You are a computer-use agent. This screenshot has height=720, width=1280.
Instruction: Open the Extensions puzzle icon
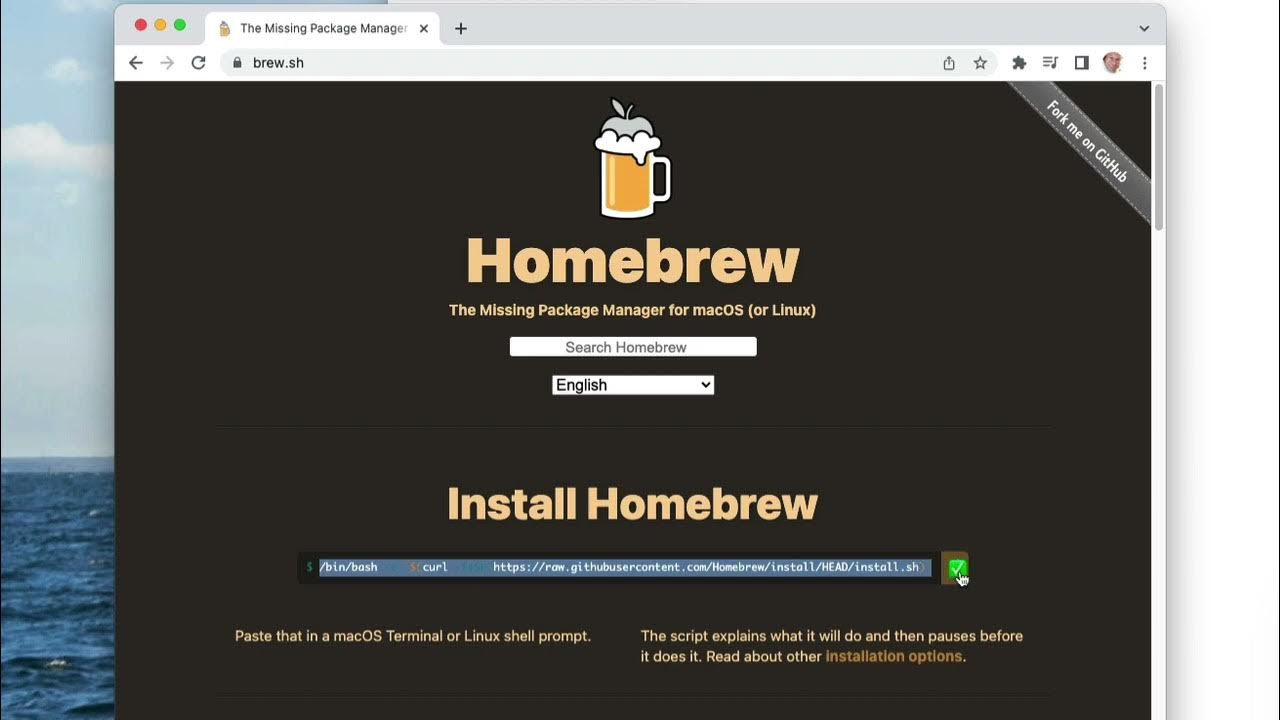click(x=1019, y=63)
